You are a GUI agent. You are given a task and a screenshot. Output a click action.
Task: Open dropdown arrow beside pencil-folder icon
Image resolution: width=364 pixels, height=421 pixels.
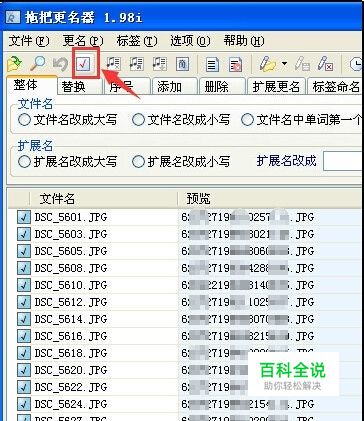coord(284,63)
